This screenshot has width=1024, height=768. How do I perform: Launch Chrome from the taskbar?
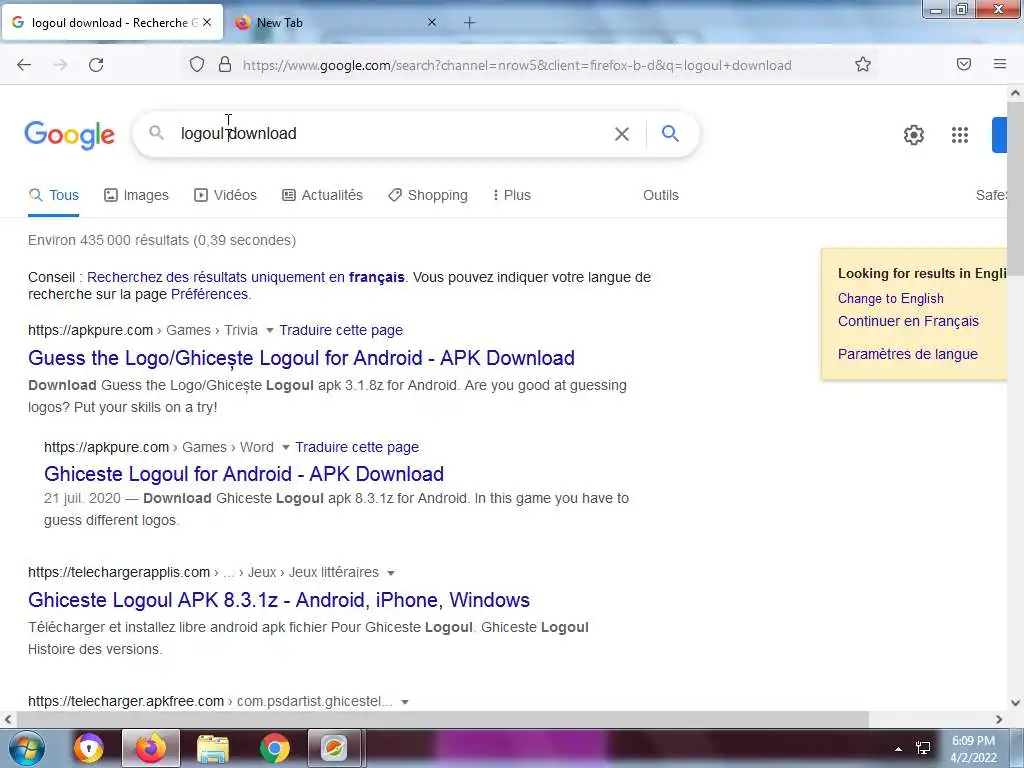pos(274,748)
